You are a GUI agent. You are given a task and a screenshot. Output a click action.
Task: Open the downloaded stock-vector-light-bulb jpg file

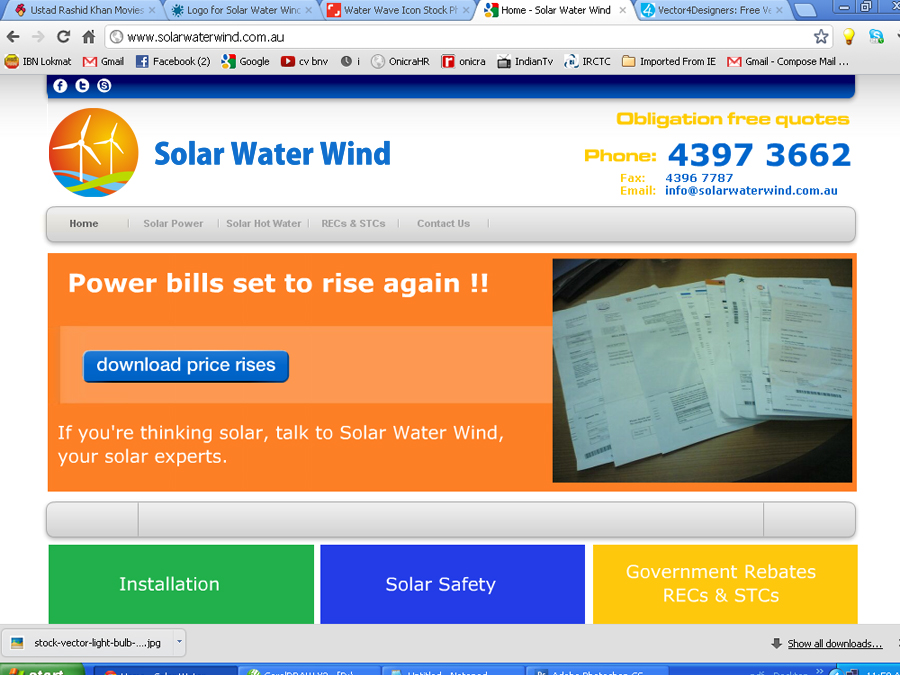pyautogui.click(x=86, y=643)
